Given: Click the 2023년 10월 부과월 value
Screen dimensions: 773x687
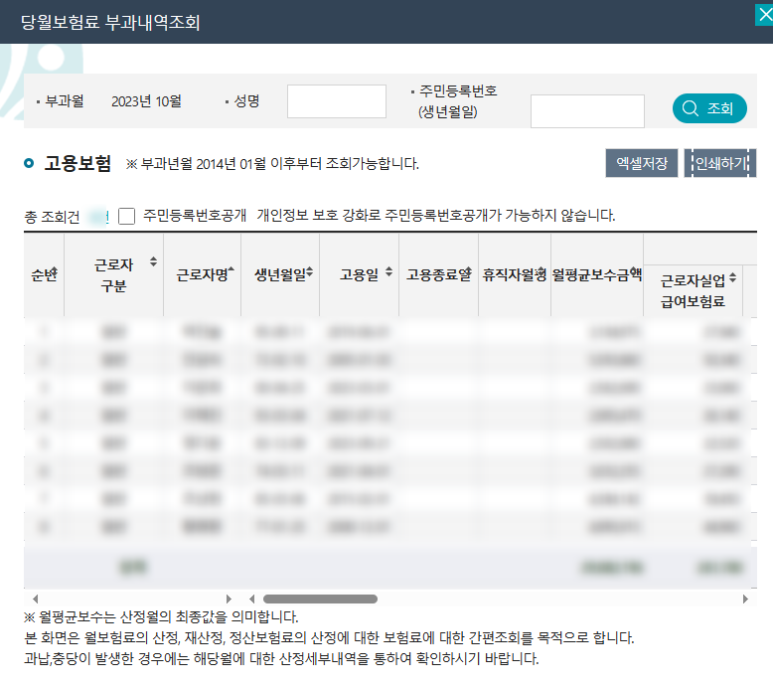Looking at the screenshot, I should point(146,102).
